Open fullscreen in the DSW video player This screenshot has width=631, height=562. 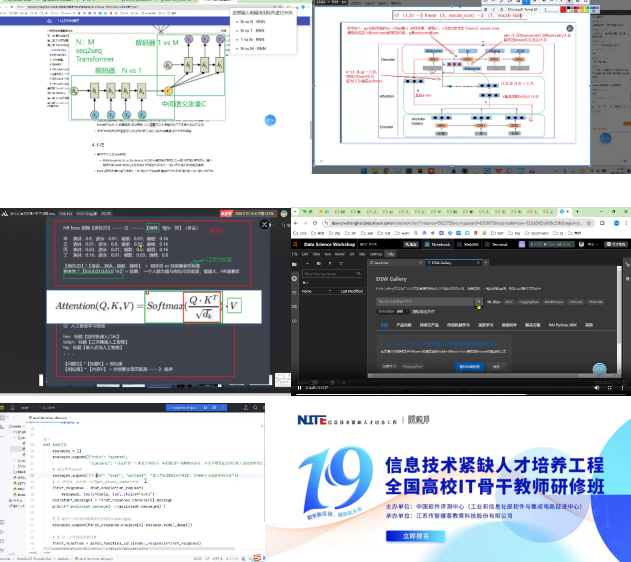(610, 388)
